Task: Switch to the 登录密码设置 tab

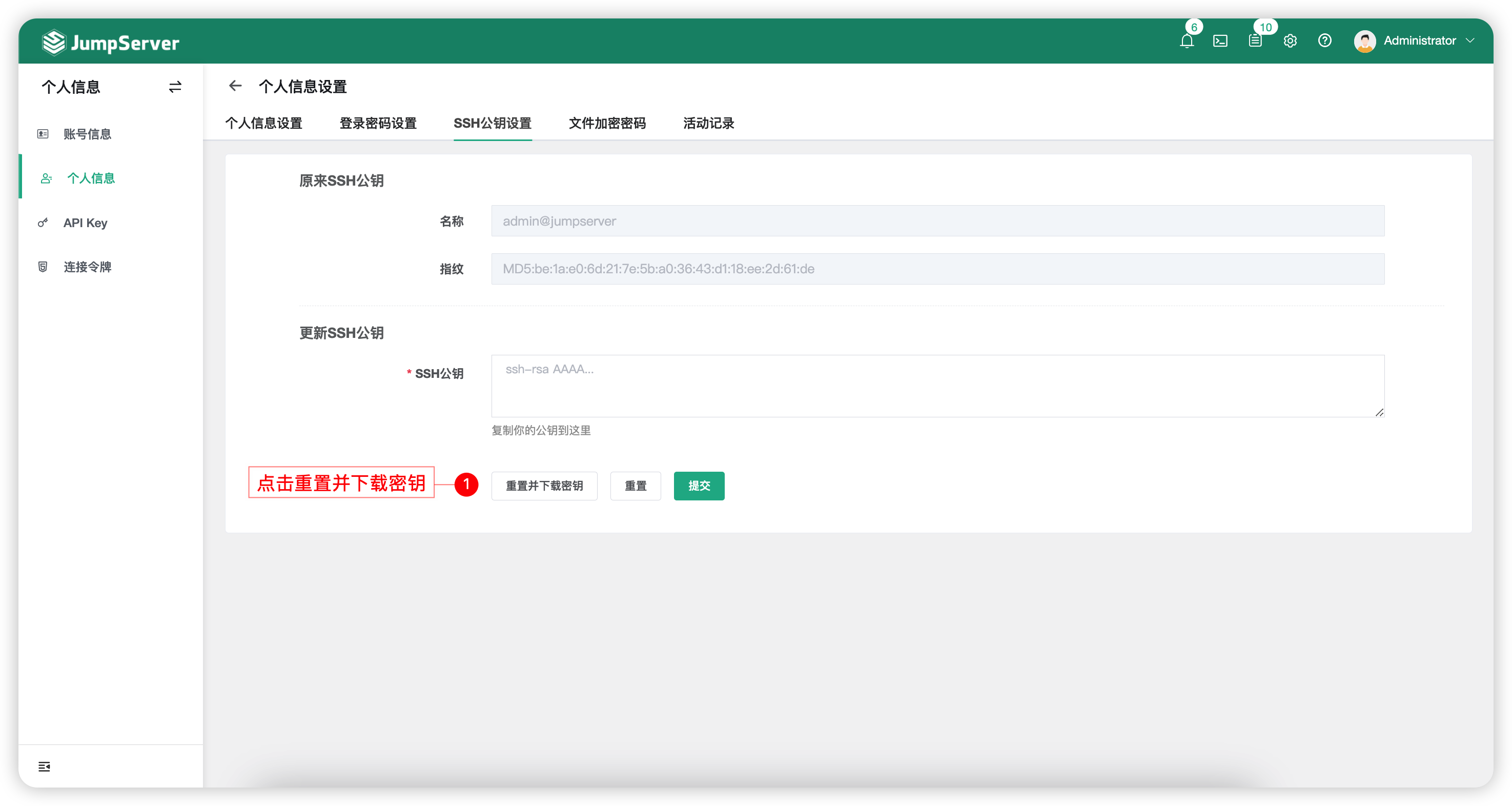Action: coord(377,123)
